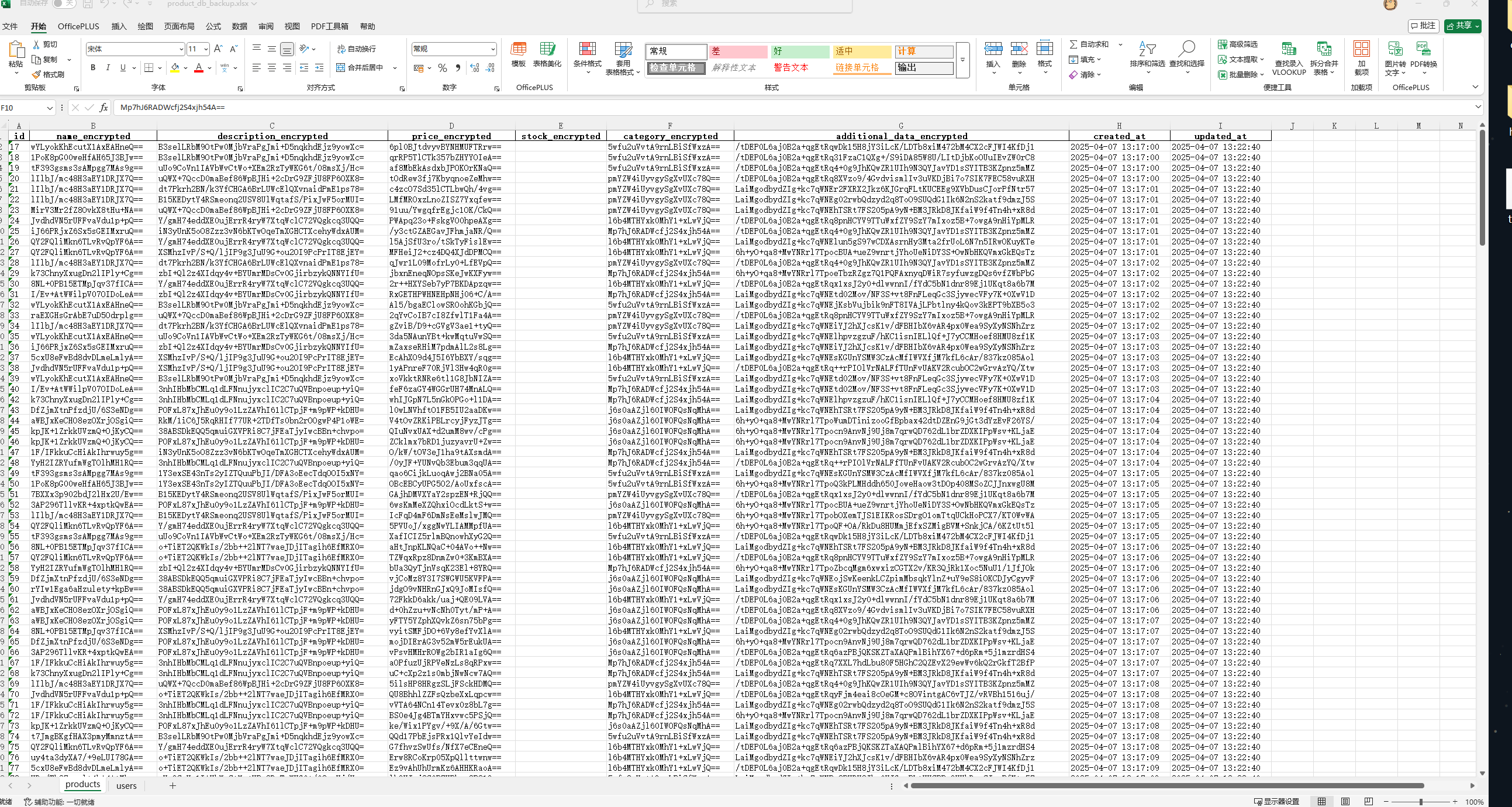Toggle the AutoSave (自动保存) switch

click(64, 4)
